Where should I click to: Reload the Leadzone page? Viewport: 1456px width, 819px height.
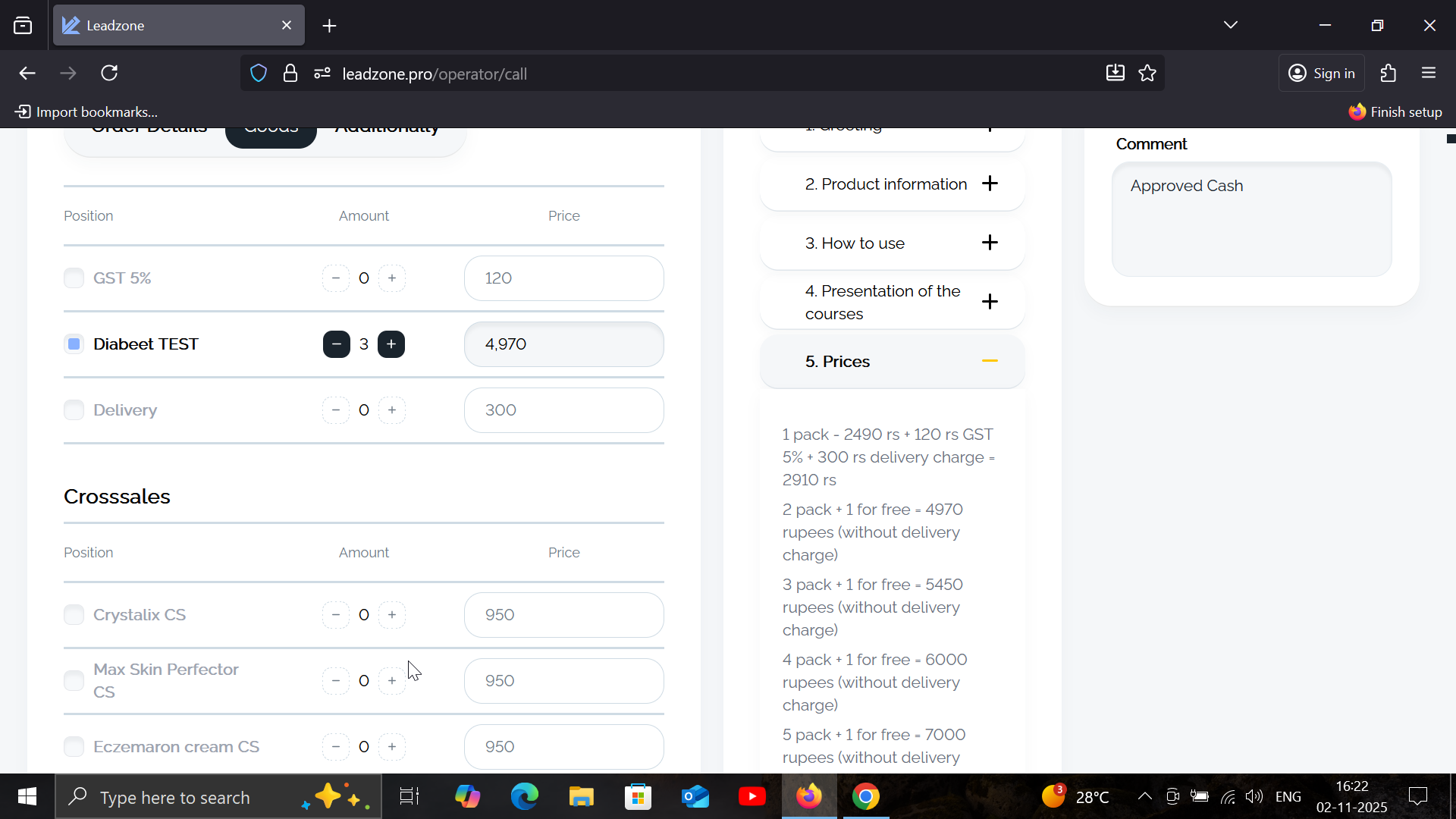(x=109, y=74)
